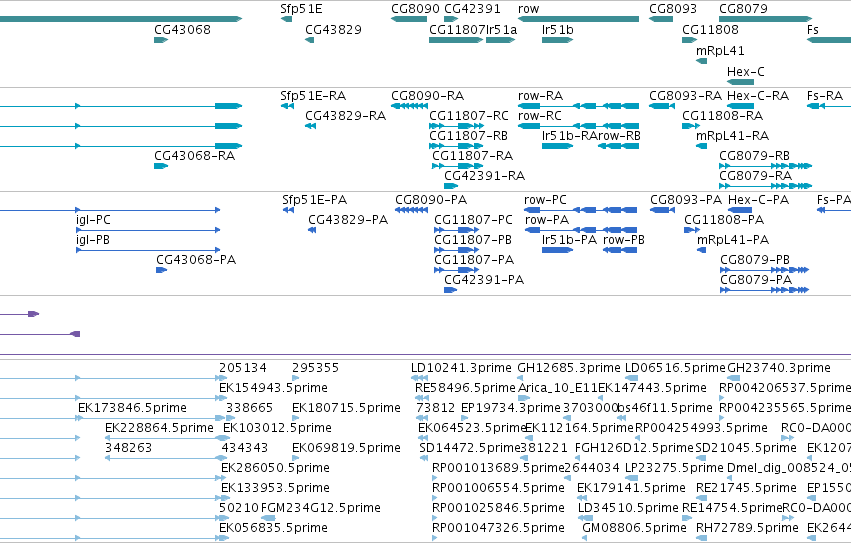Image resolution: width=851 pixels, height=543 pixels.
Task: Select the CG8093-PA protein label
Action: tap(686, 200)
